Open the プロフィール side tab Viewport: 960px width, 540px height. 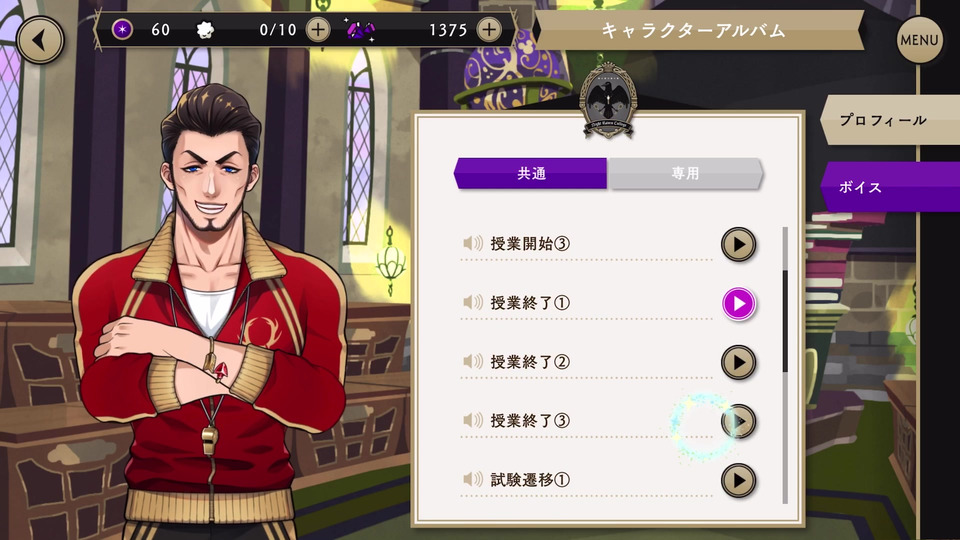(890, 120)
